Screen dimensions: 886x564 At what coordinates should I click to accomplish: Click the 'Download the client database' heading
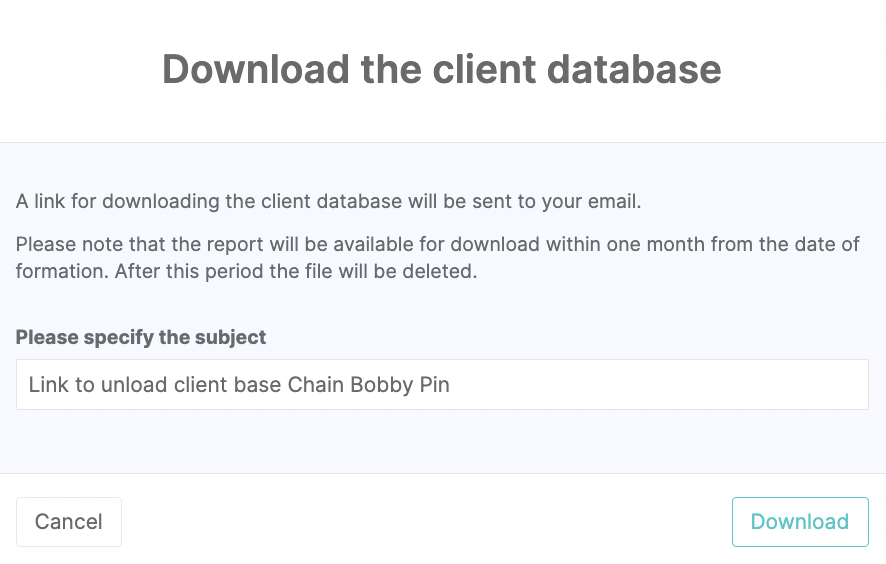[x=442, y=70]
